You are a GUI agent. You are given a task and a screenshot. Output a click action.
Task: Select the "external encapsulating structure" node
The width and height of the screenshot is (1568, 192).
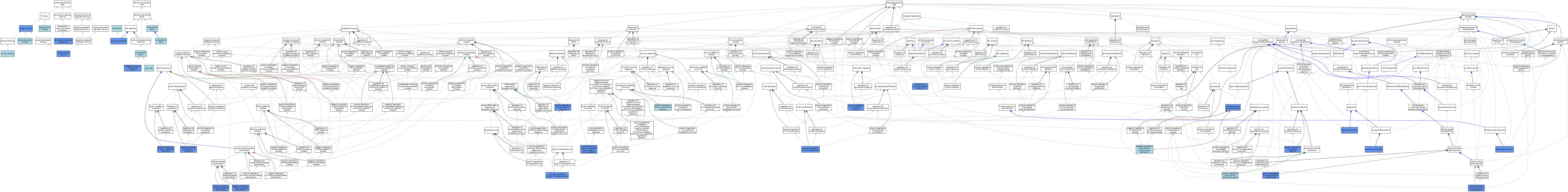[x=141, y=41]
